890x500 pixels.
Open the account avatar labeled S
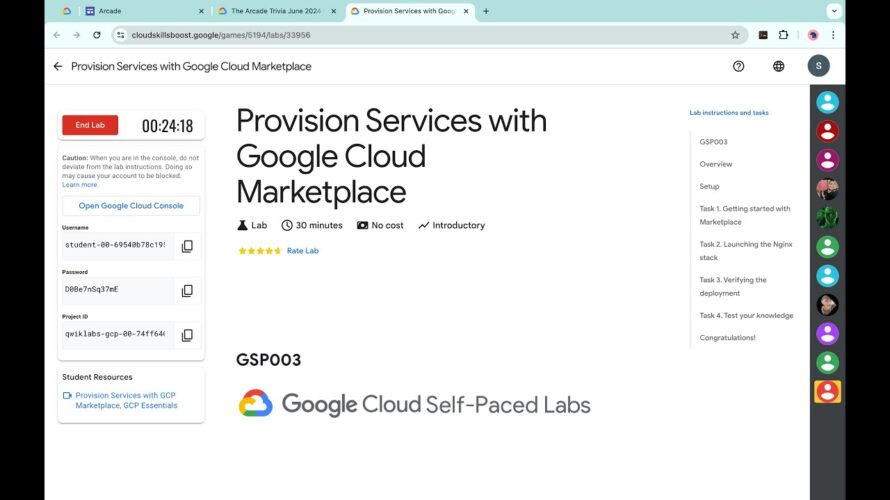(x=818, y=66)
